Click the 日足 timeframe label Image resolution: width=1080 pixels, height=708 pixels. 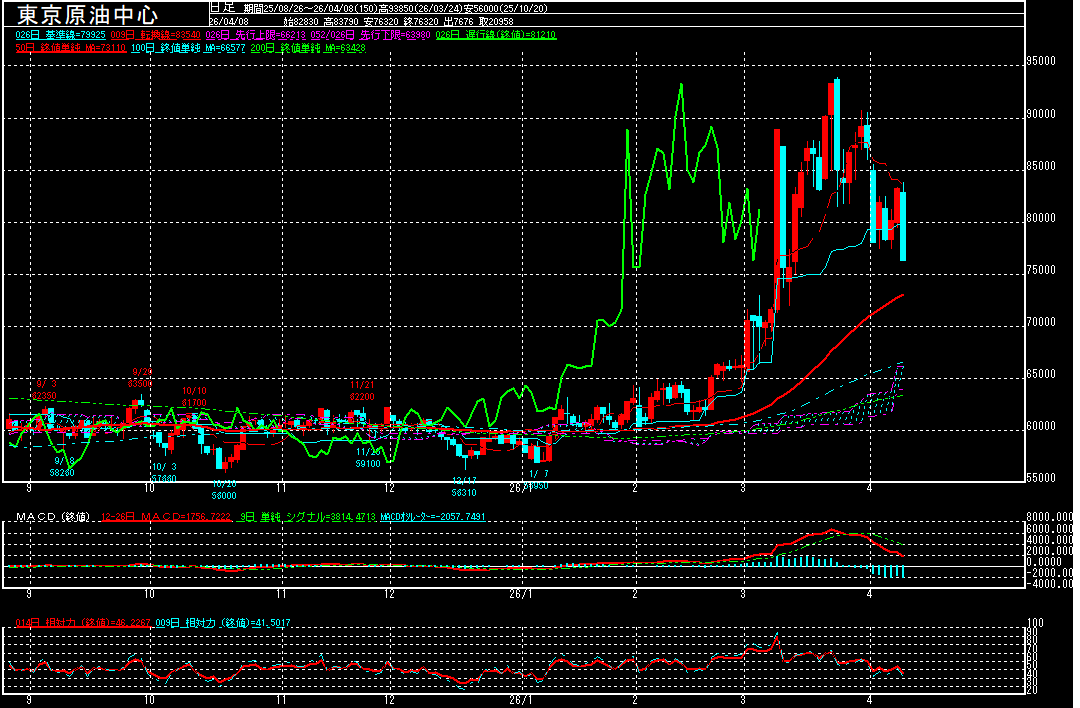[220, 7]
